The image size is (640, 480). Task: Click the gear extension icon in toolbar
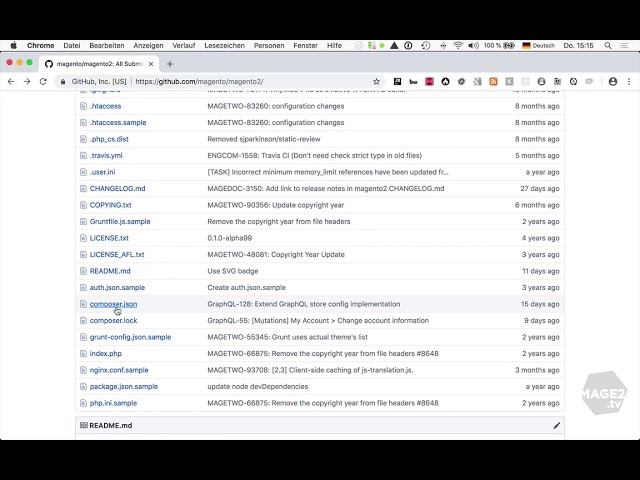point(461,82)
